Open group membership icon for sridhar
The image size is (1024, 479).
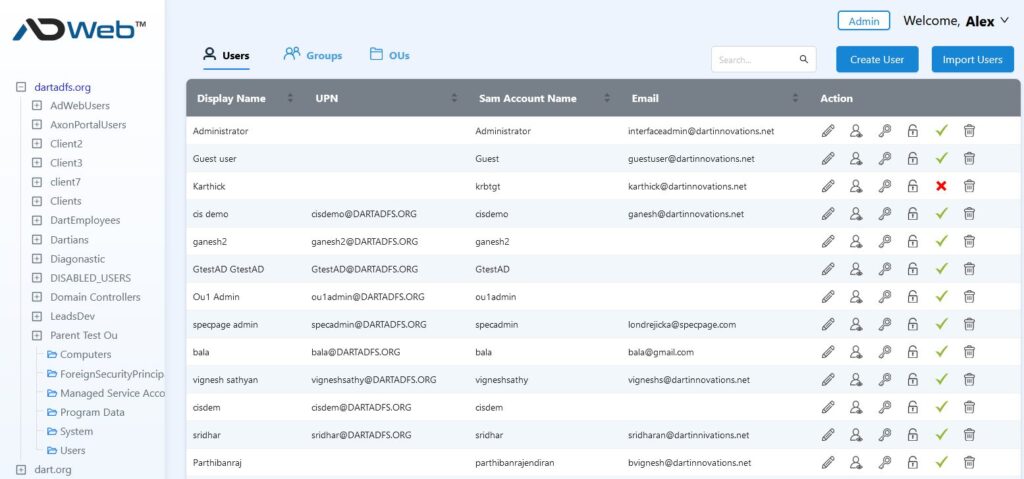[856, 435]
